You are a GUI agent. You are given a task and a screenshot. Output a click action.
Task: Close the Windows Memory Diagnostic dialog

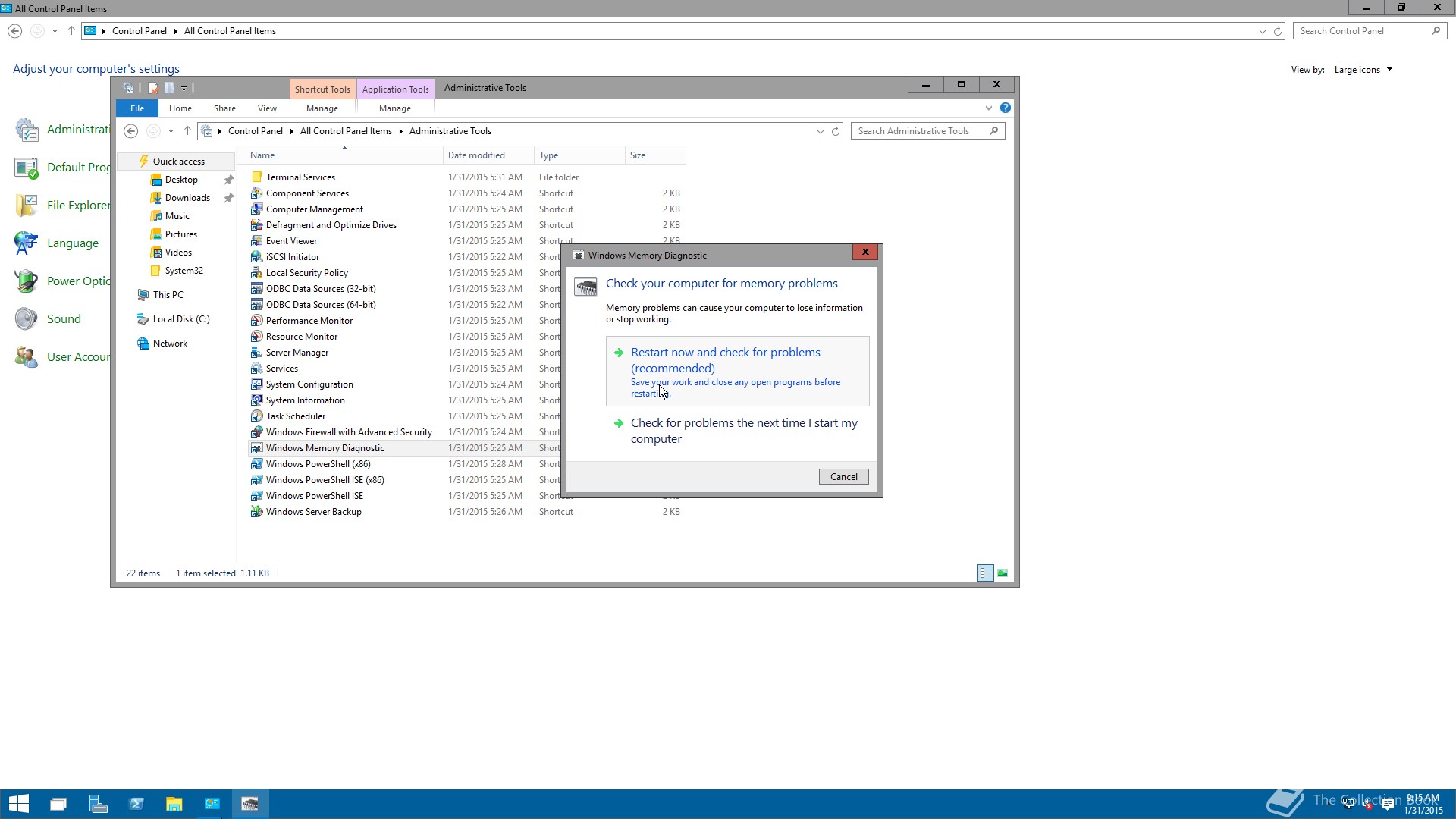[864, 253]
